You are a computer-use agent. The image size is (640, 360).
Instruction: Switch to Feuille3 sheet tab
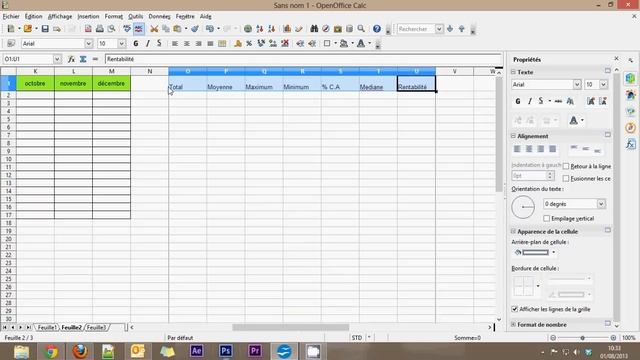coord(96,327)
